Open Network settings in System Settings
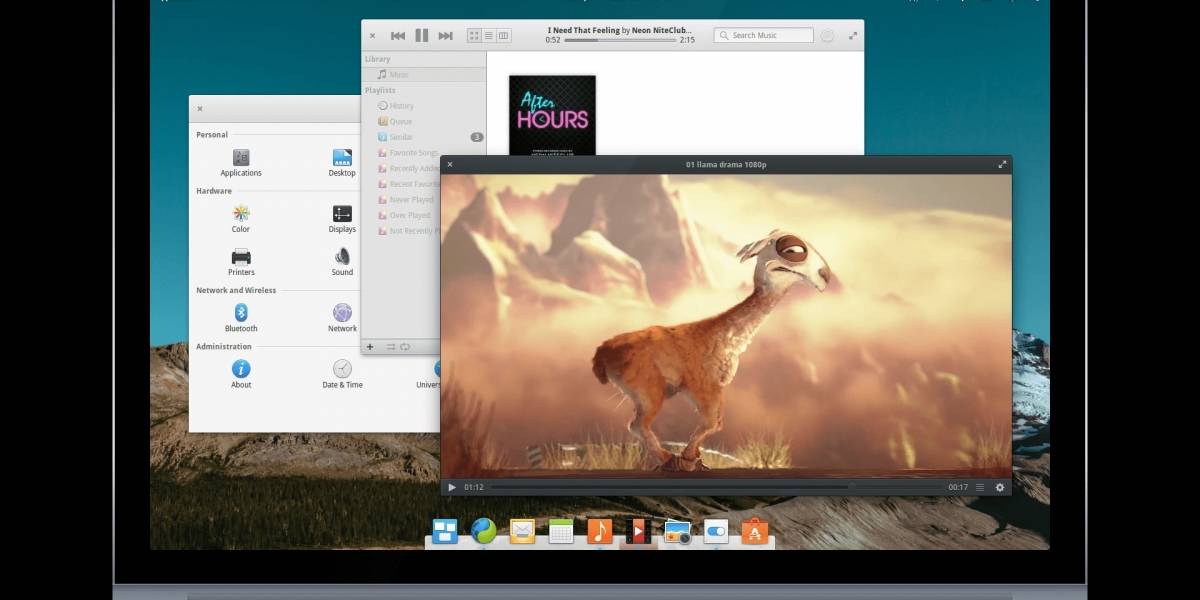 342,318
